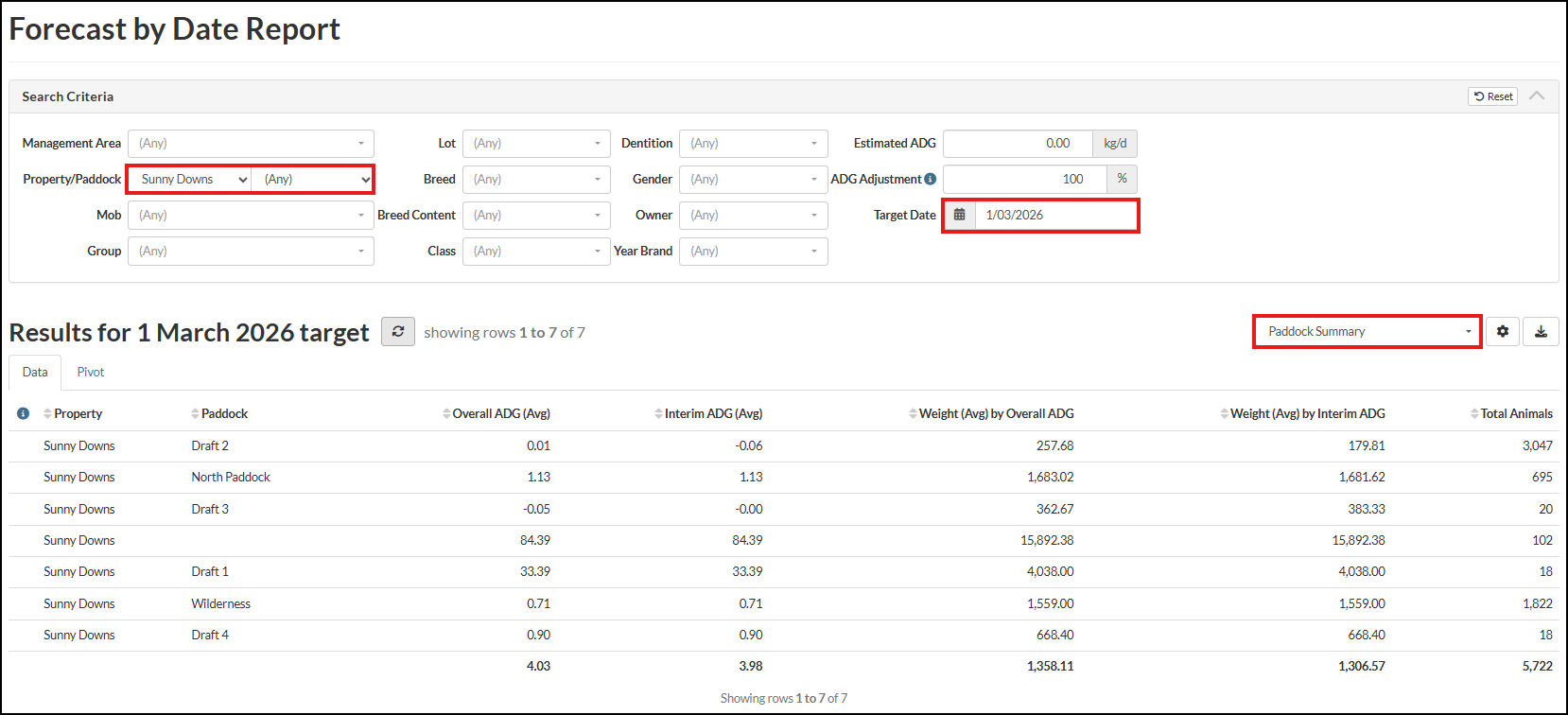The image size is (1568, 715).
Task: Sort by Overall ADG (Avg) column
Action: [x=497, y=414]
